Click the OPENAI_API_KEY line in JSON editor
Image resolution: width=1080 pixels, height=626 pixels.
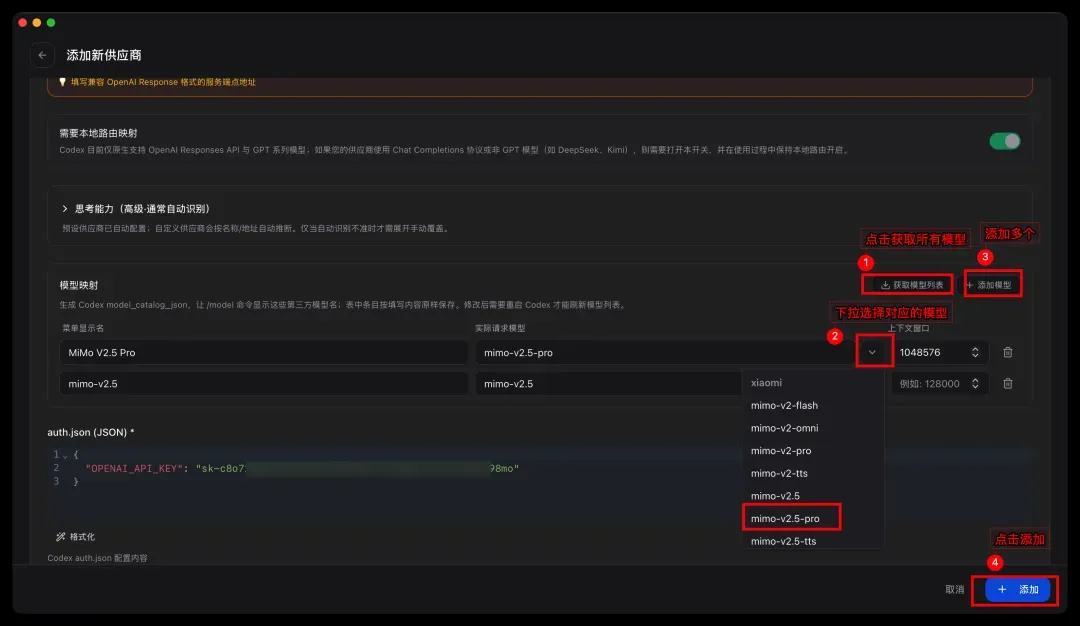[x=302, y=468]
